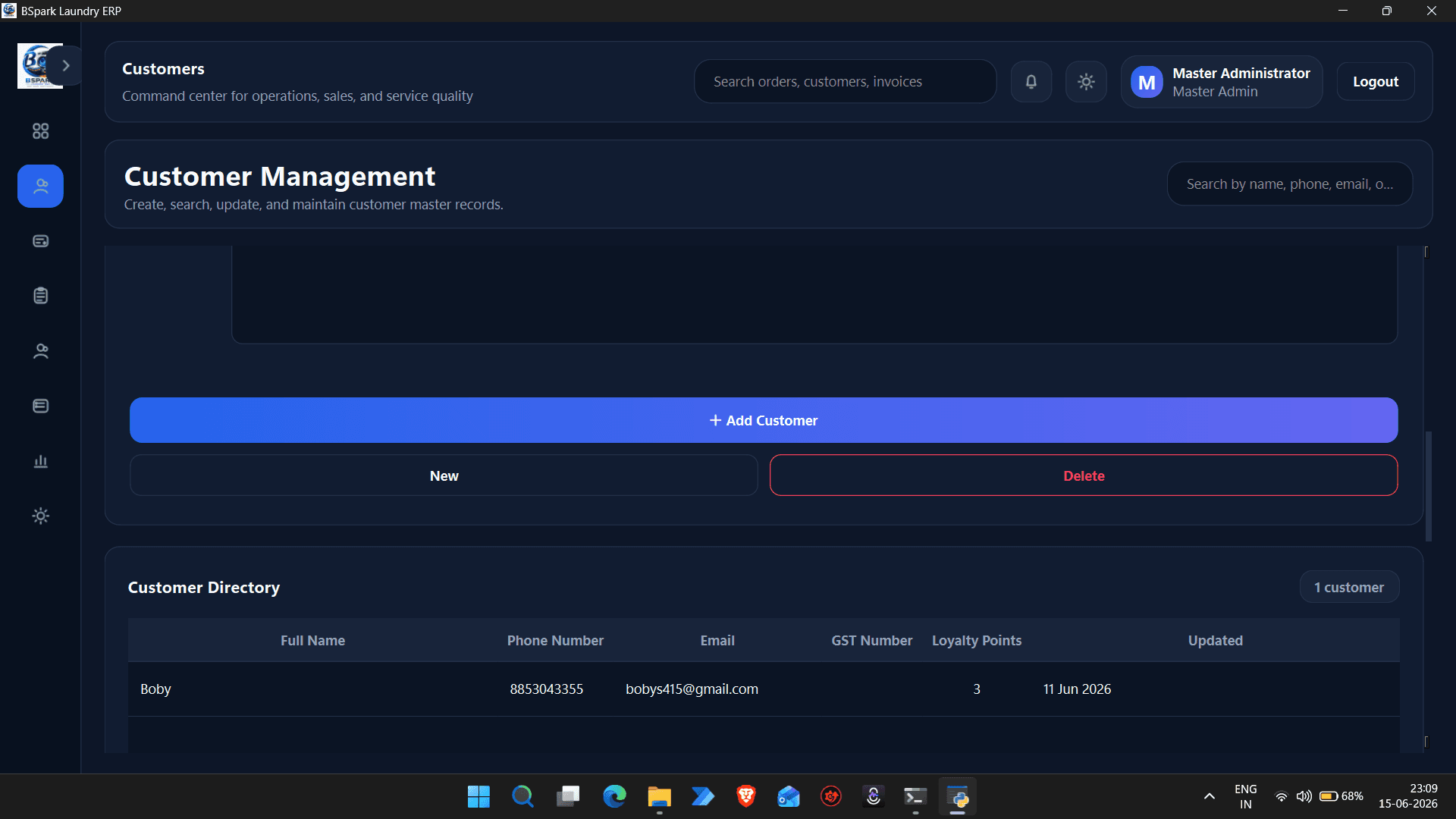Viewport: 1456px width, 819px height.
Task: Focus the customer search by name field
Action: pos(1289,184)
